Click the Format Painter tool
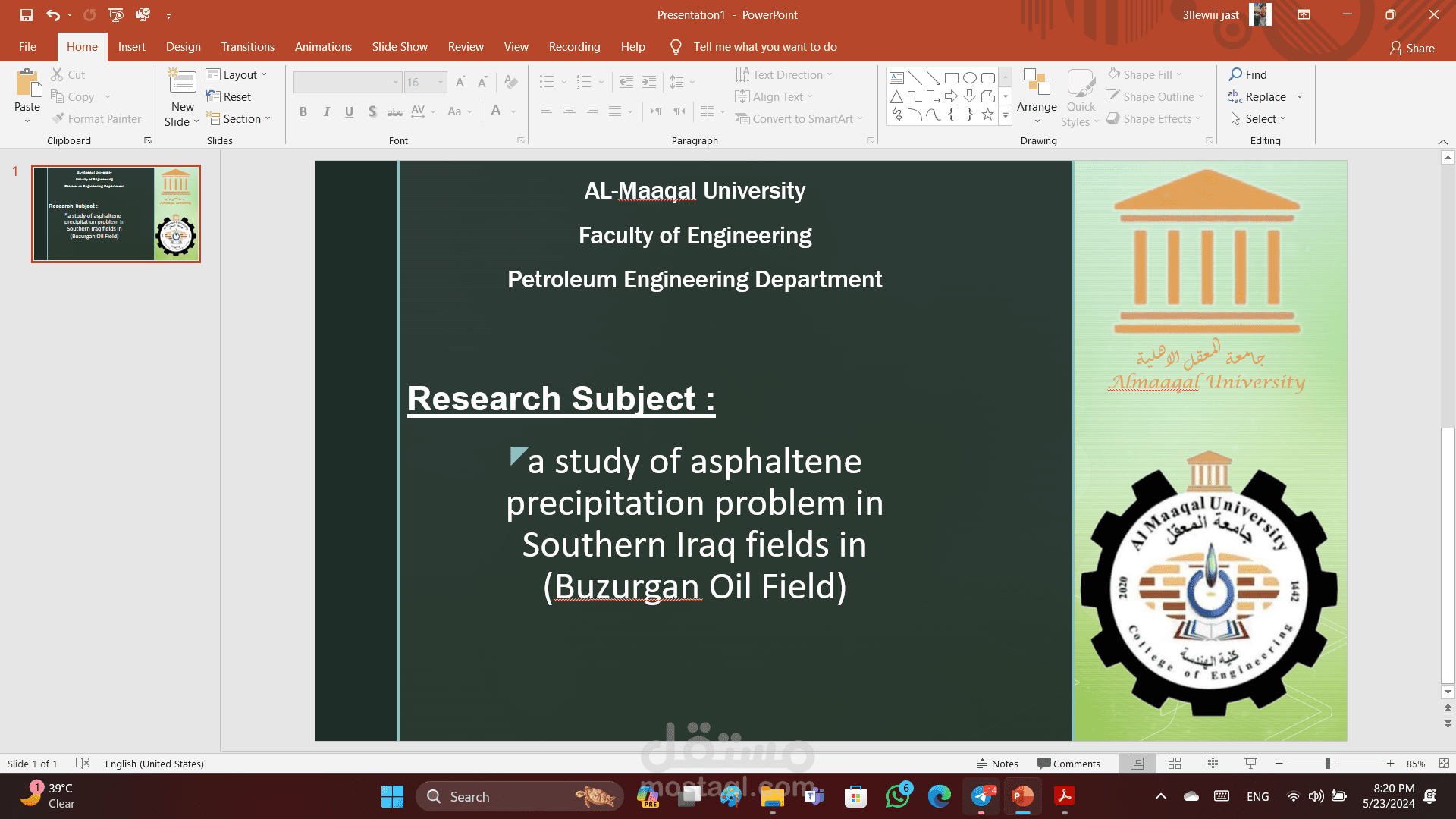The height and width of the screenshot is (819, 1456). [x=96, y=118]
